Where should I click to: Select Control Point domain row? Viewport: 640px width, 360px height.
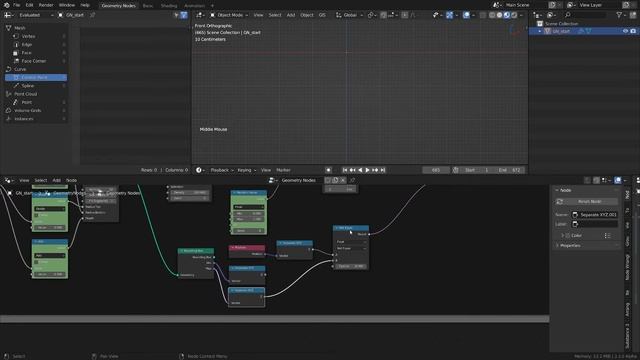(x=36, y=77)
